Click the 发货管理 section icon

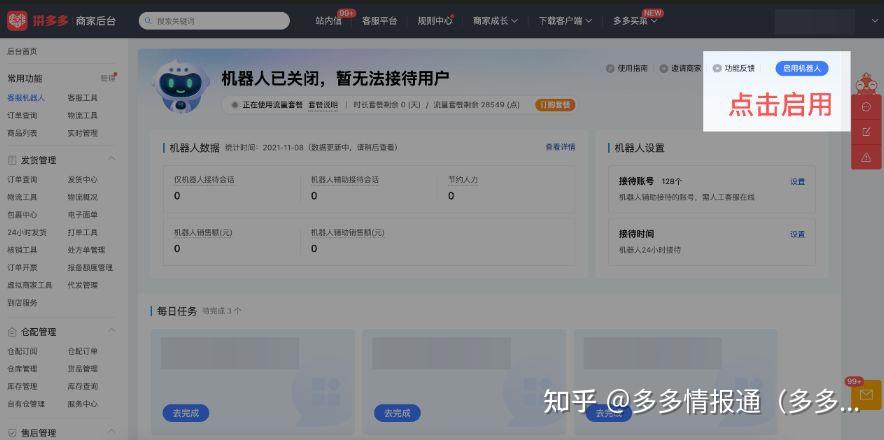pyautogui.click(x=12, y=160)
